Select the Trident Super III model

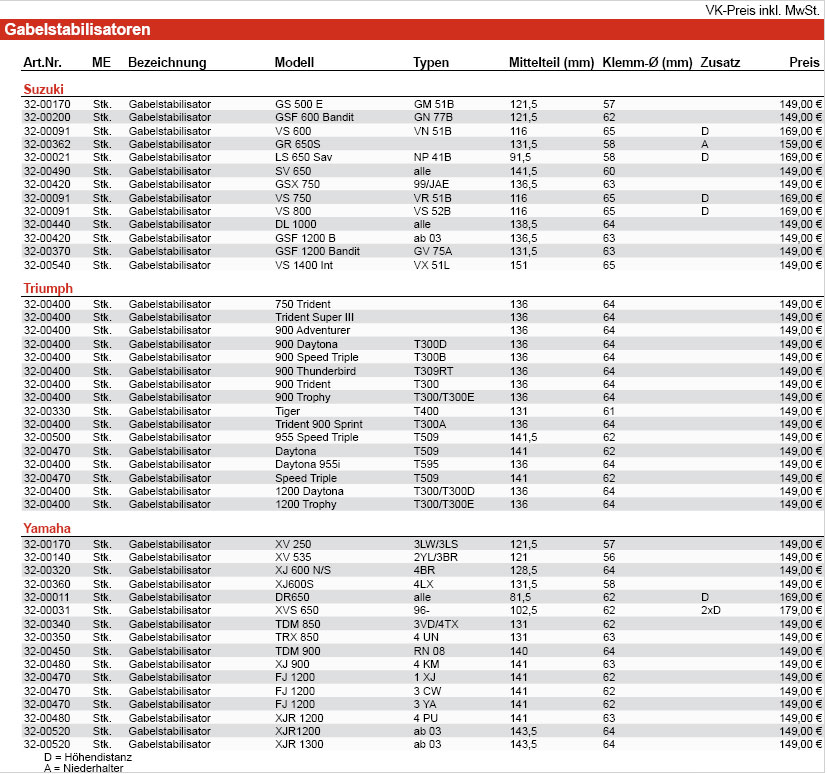coord(314,317)
